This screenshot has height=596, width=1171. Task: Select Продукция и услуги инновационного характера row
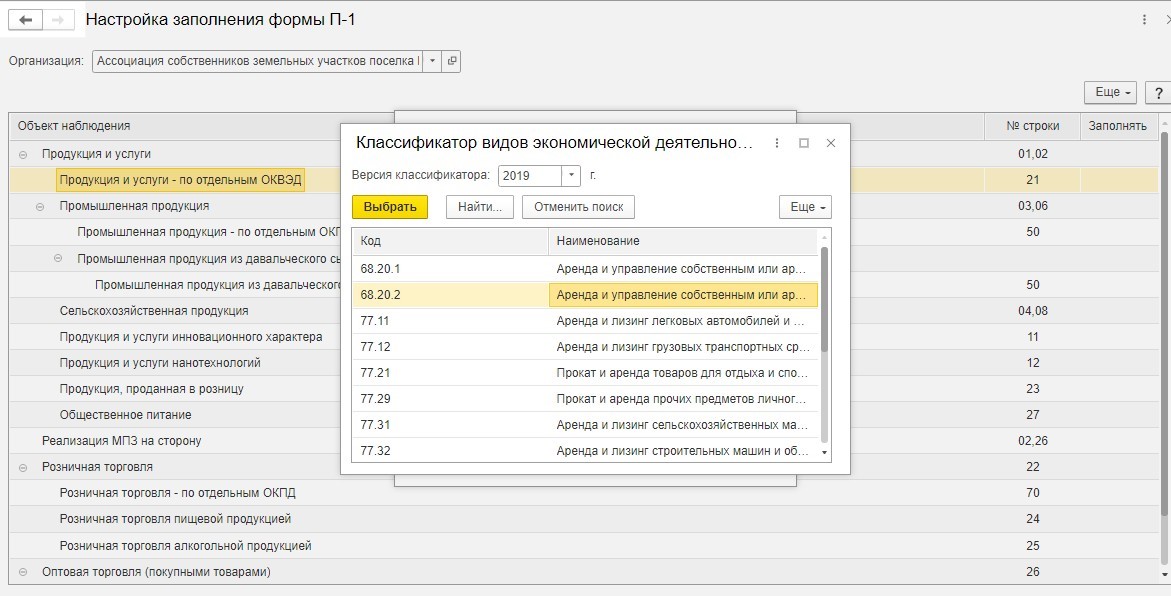(191, 337)
